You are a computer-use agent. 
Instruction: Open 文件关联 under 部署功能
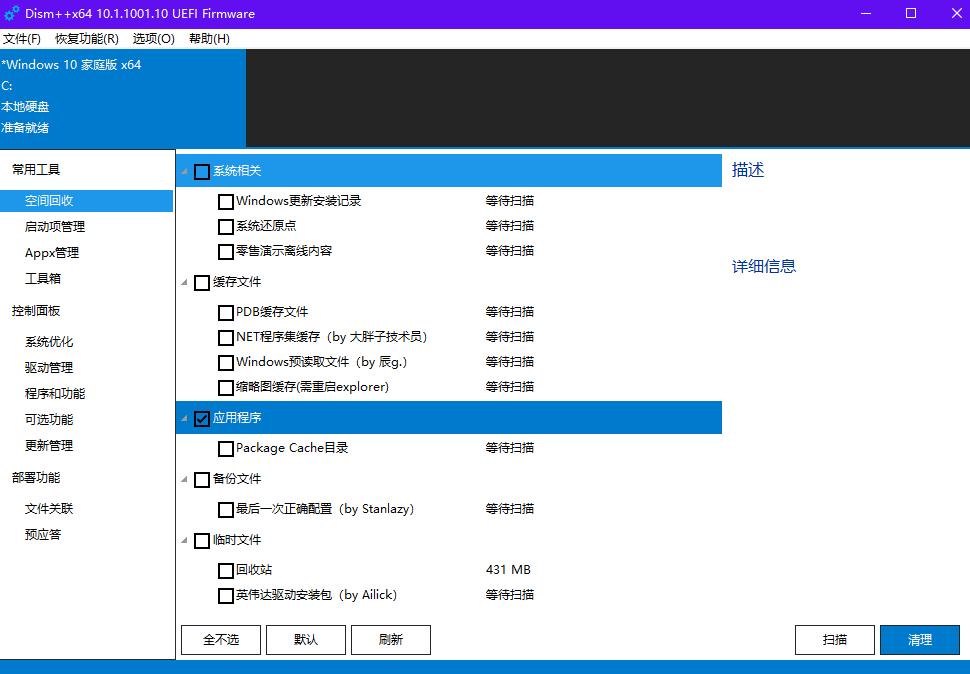(x=49, y=509)
